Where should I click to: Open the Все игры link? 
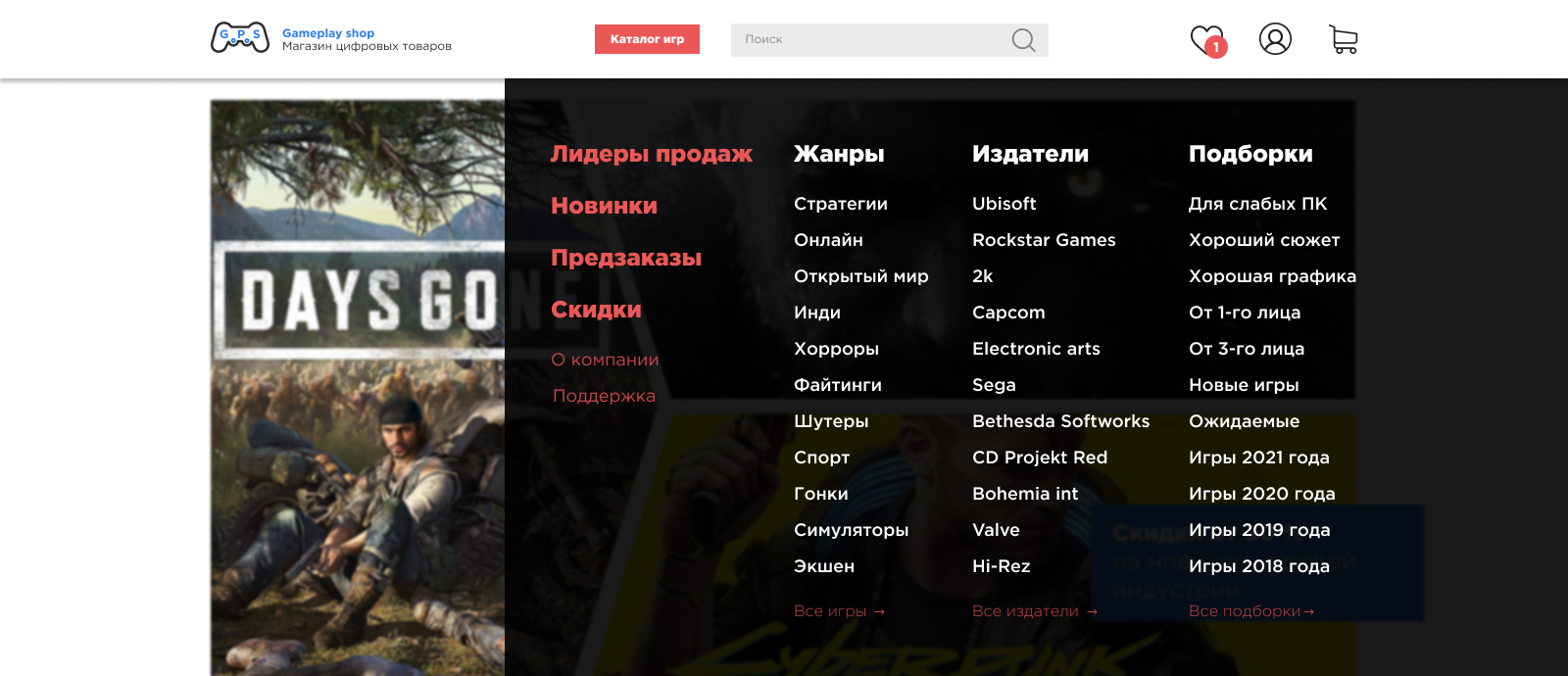(x=840, y=611)
